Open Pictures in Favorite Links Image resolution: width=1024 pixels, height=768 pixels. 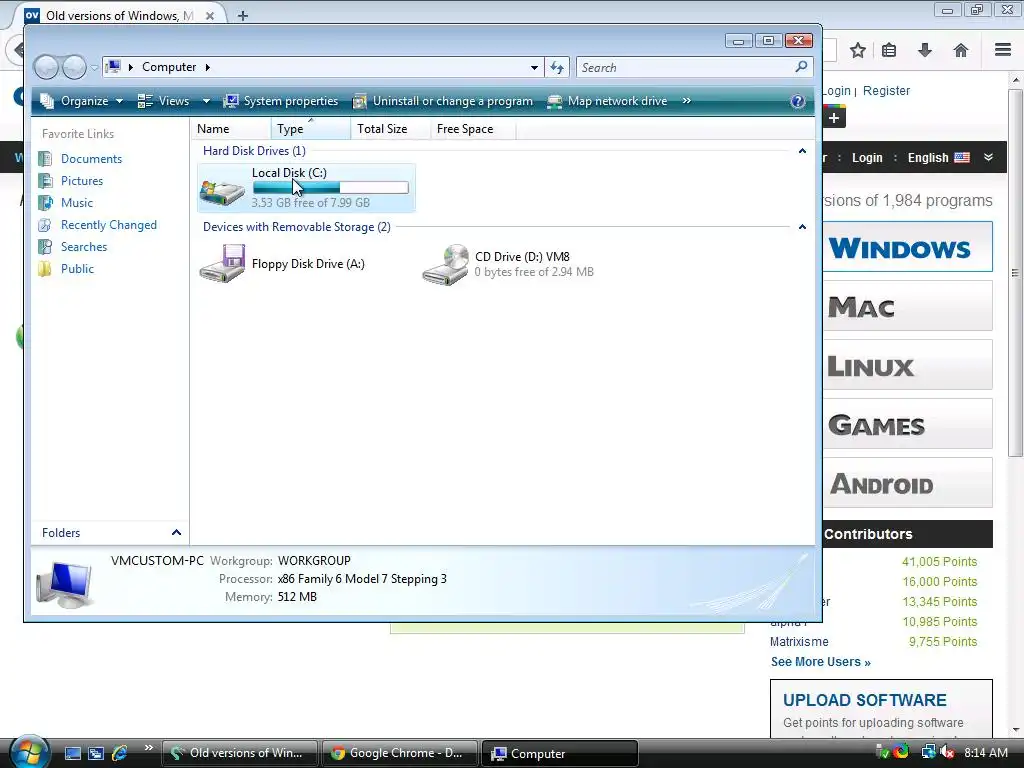click(82, 181)
